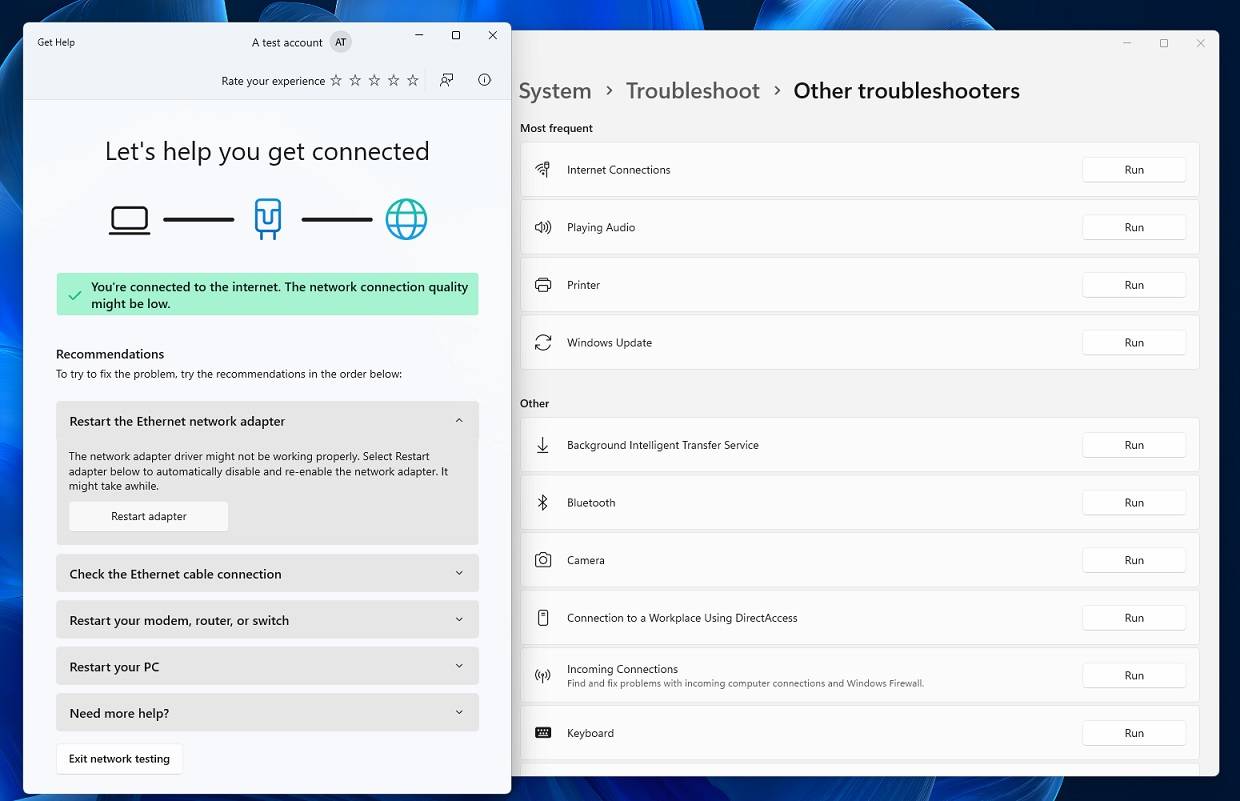The height and width of the screenshot is (801, 1240).
Task: Navigate to System via the breadcrumb
Action: 555,90
